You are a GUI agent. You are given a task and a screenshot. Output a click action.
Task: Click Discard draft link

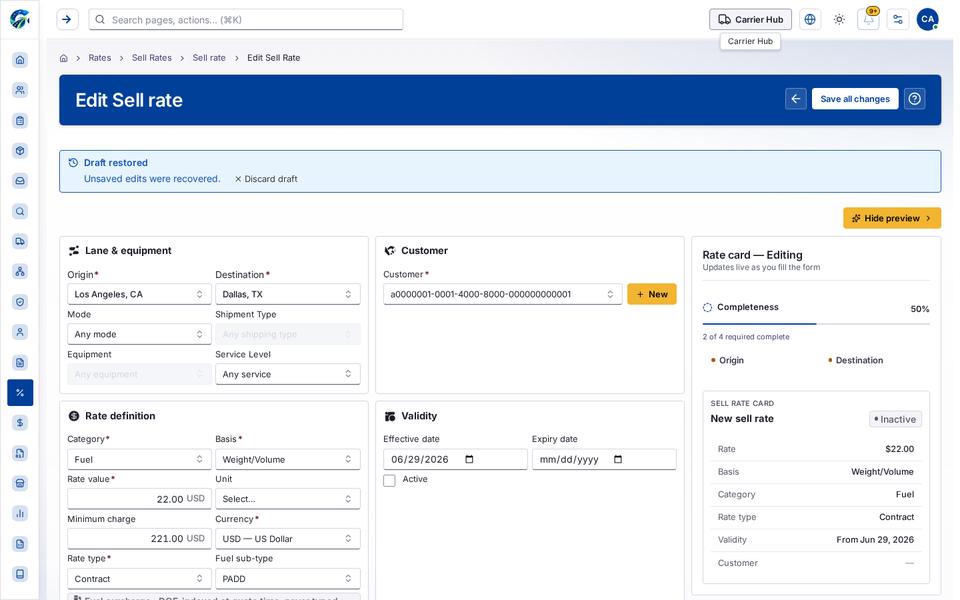click(x=266, y=179)
